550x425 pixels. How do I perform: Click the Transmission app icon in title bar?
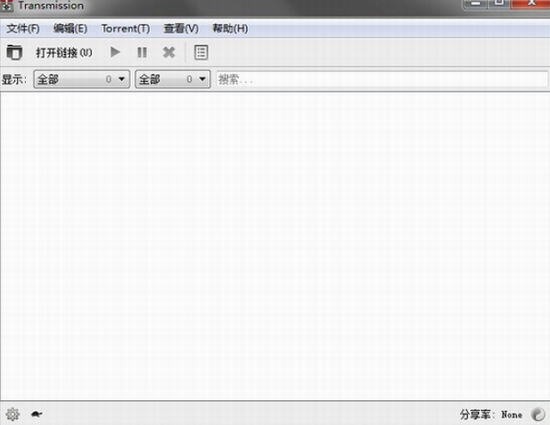7,5
